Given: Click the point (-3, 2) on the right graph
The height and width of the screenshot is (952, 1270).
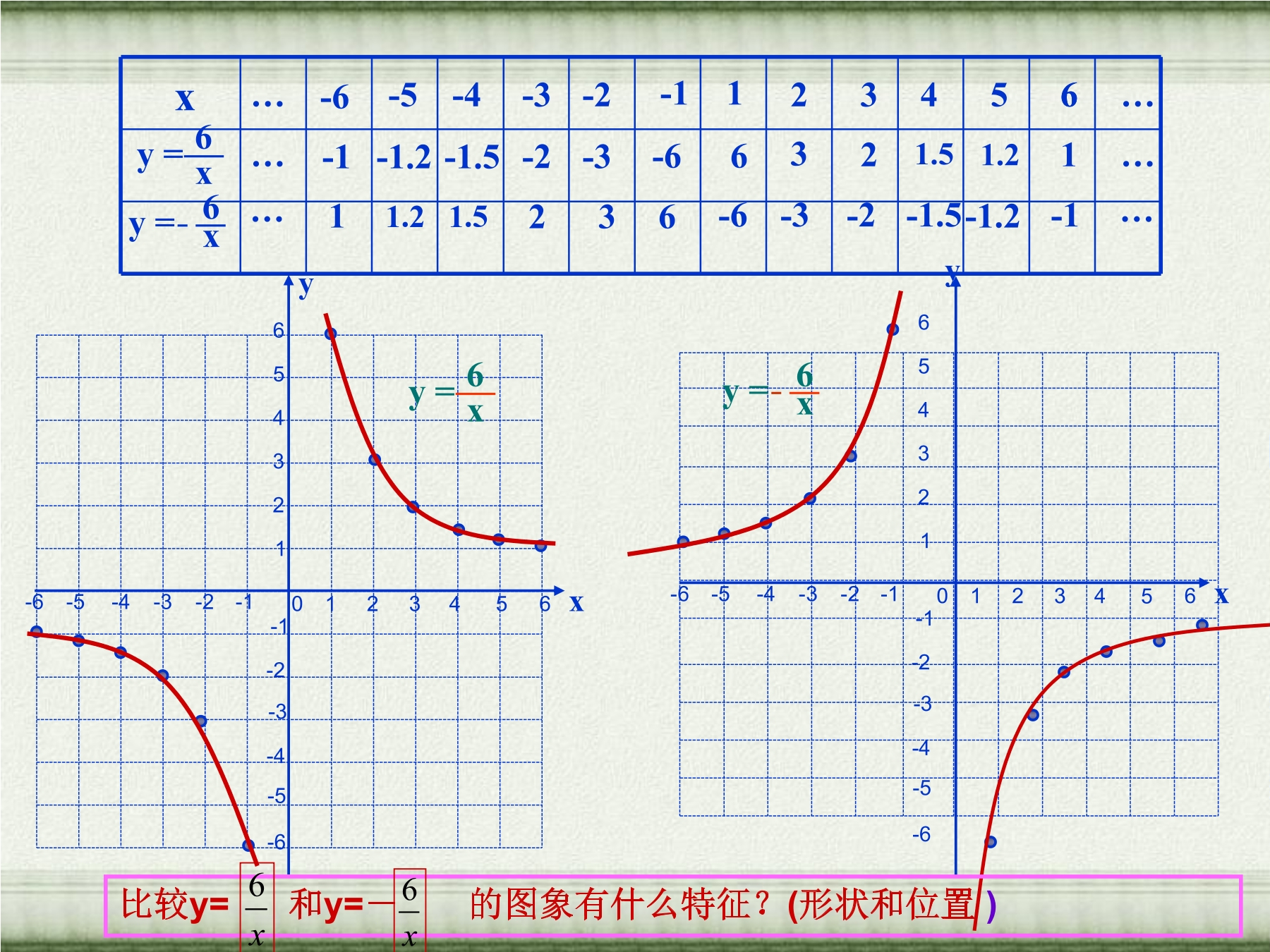Looking at the screenshot, I should click(810, 499).
